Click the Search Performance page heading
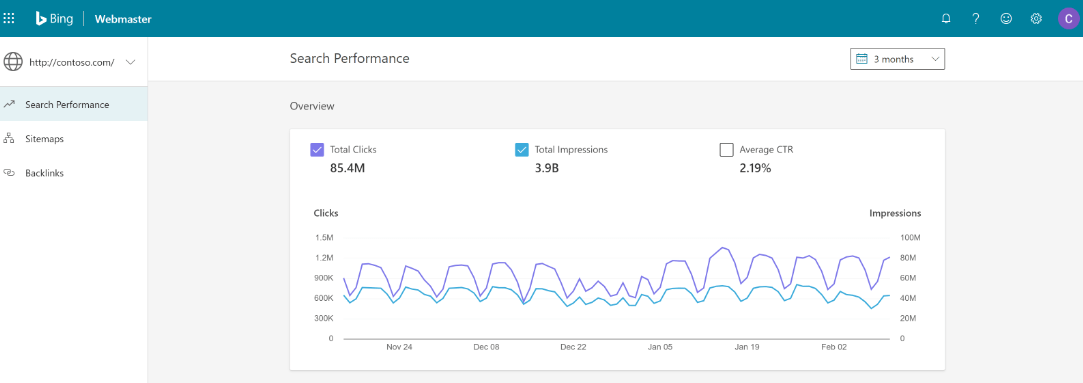Image resolution: width=1083 pixels, height=383 pixels. [x=349, y=59]
